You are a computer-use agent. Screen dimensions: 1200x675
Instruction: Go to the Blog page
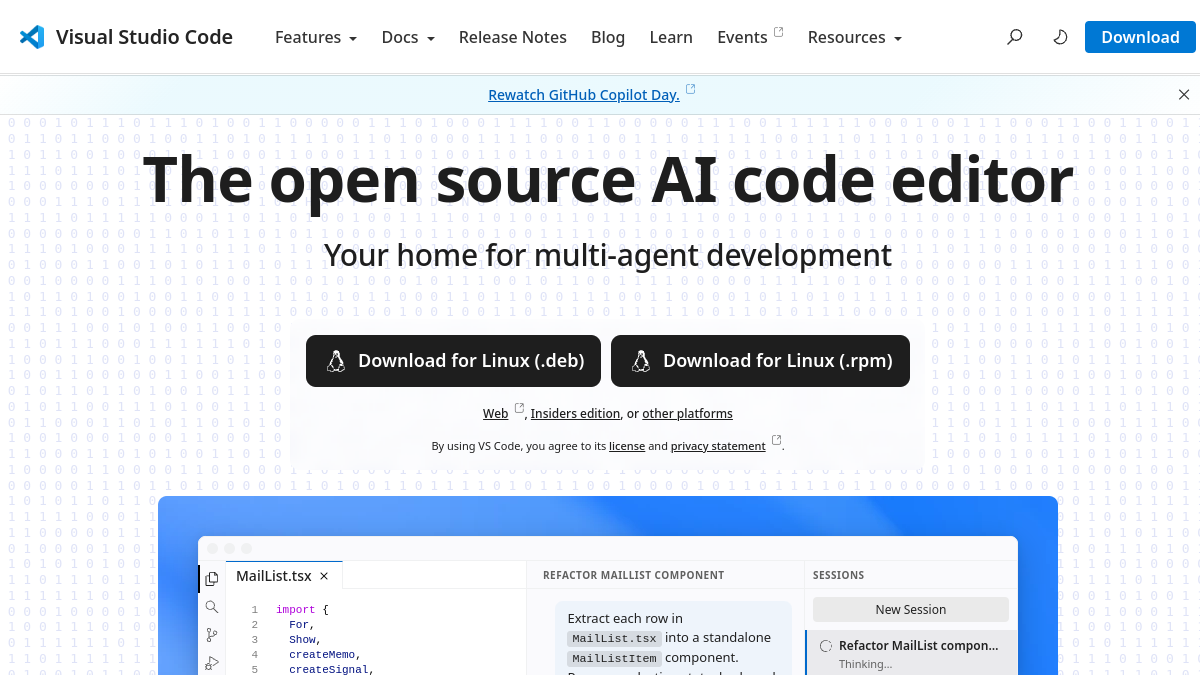[x=608, y=37]
